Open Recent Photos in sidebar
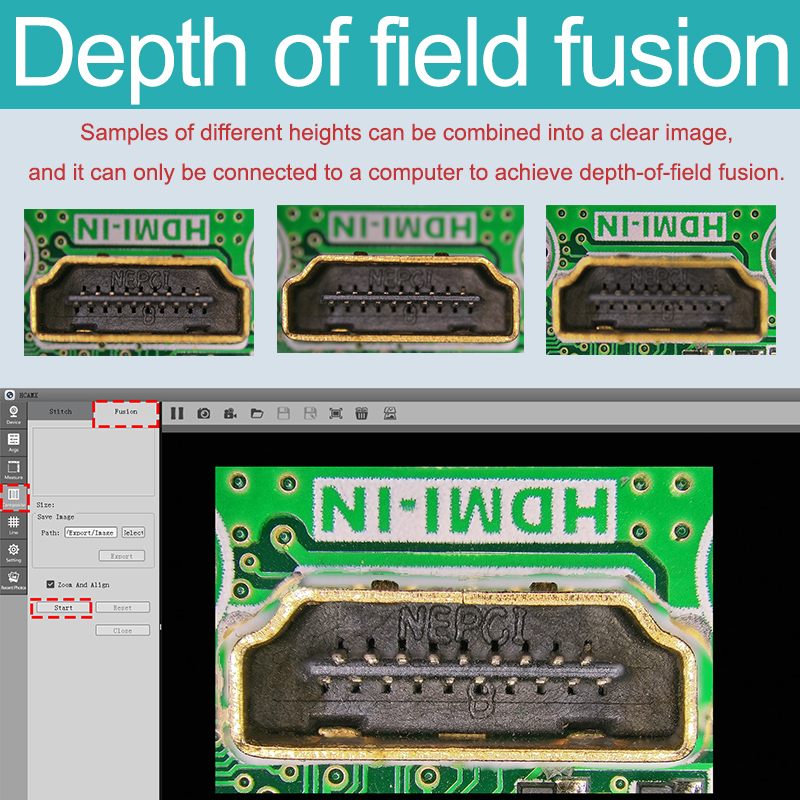The height and width of the screenshot is (800, 800). (x=13, y=580)
